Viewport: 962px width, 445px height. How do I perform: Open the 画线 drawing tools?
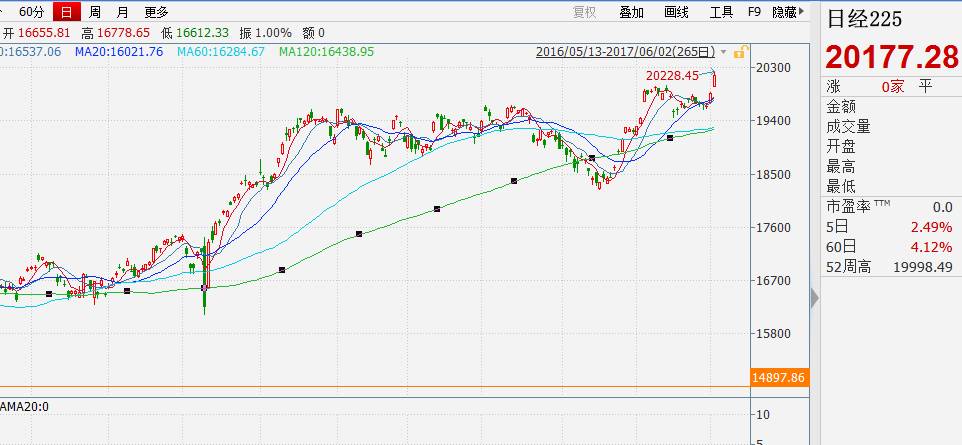point(676,12)
